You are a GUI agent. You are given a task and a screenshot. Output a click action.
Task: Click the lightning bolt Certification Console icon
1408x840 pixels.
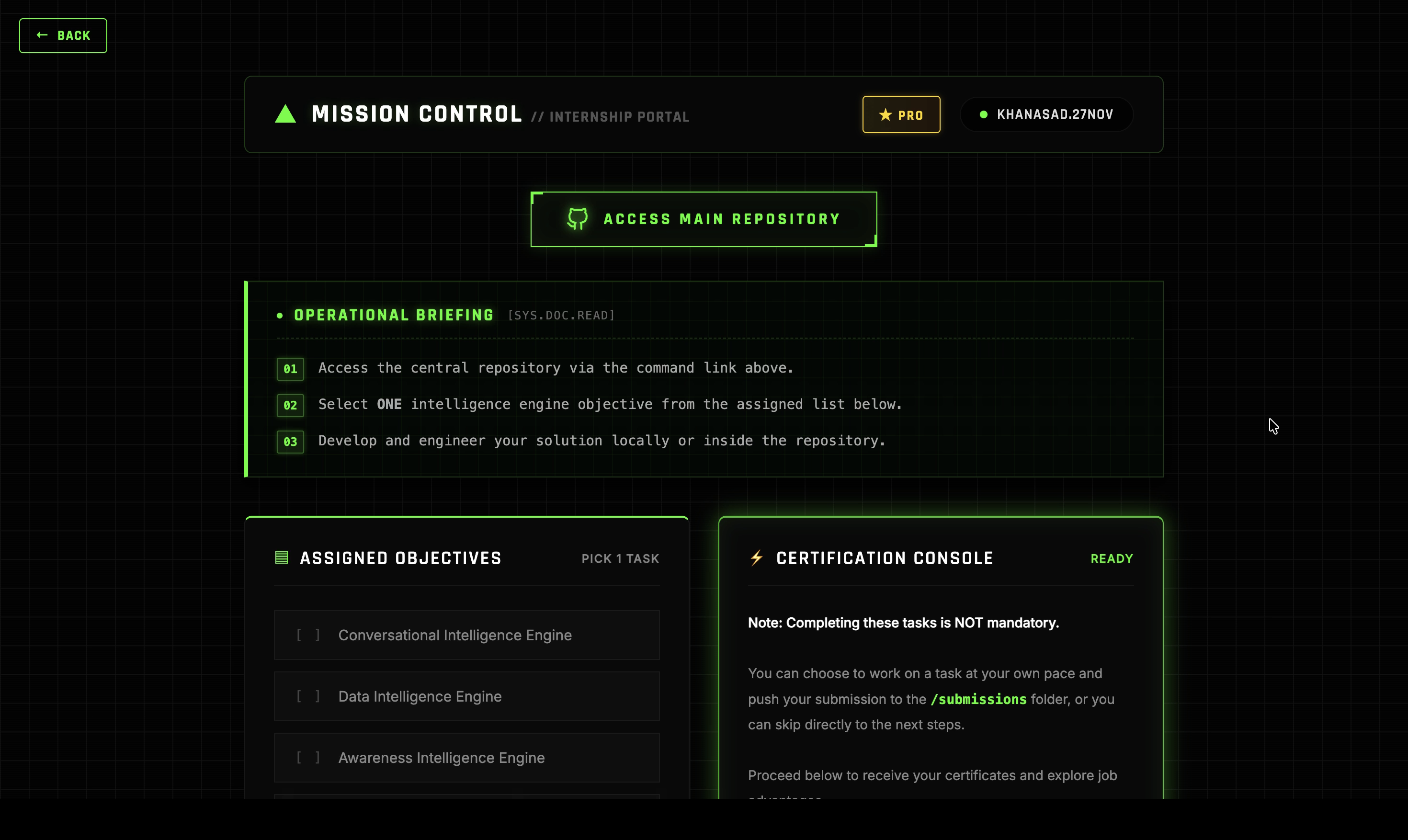[x=757, y=557]
